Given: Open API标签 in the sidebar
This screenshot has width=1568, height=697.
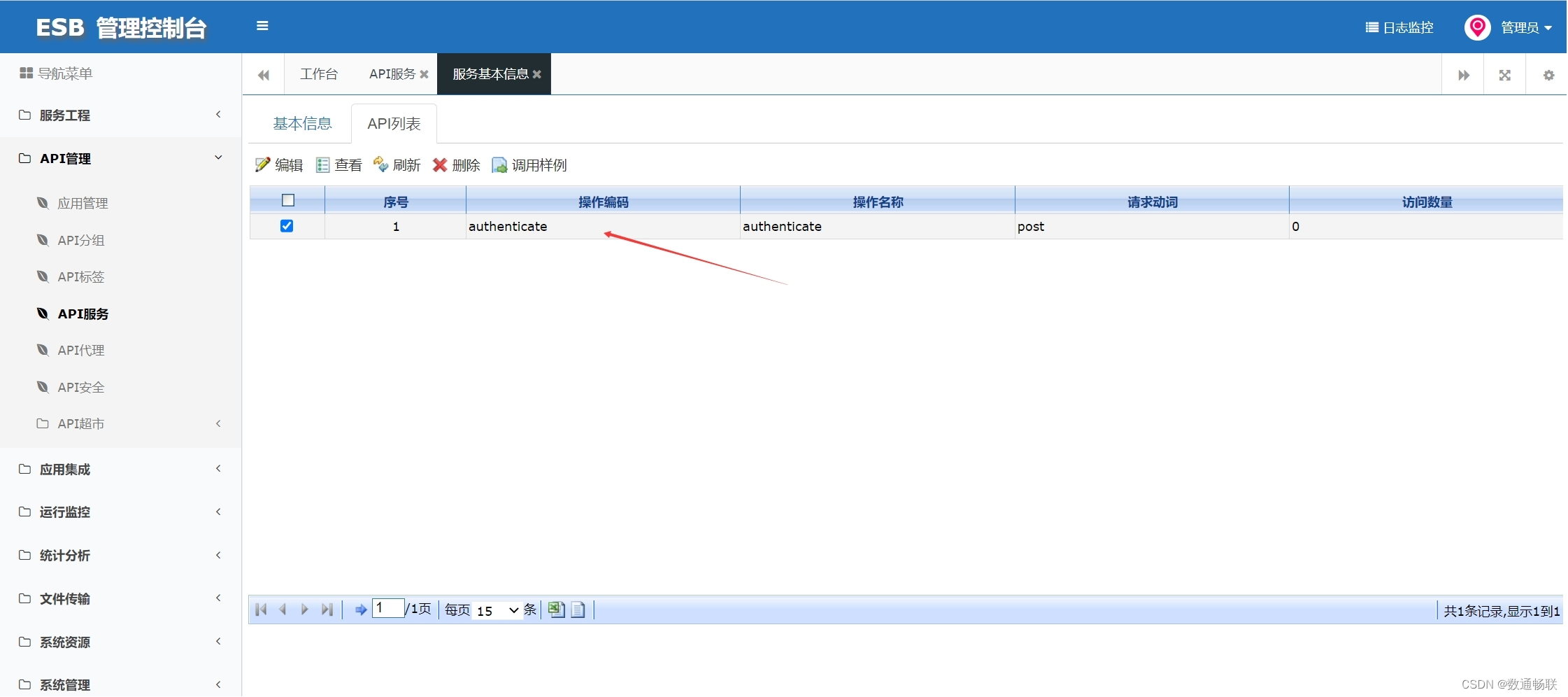Looking at the screenshot, I should (81, 276).
